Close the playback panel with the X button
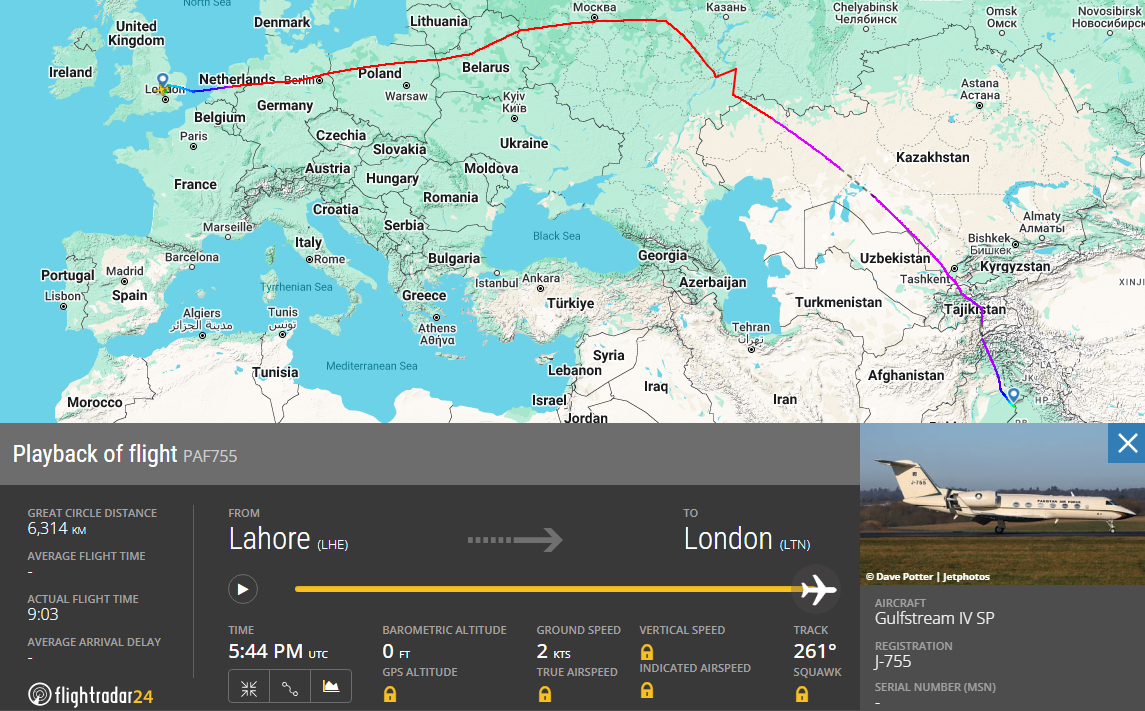Viewport: 1145px width, 711px height. click(x=1127, y=443)
